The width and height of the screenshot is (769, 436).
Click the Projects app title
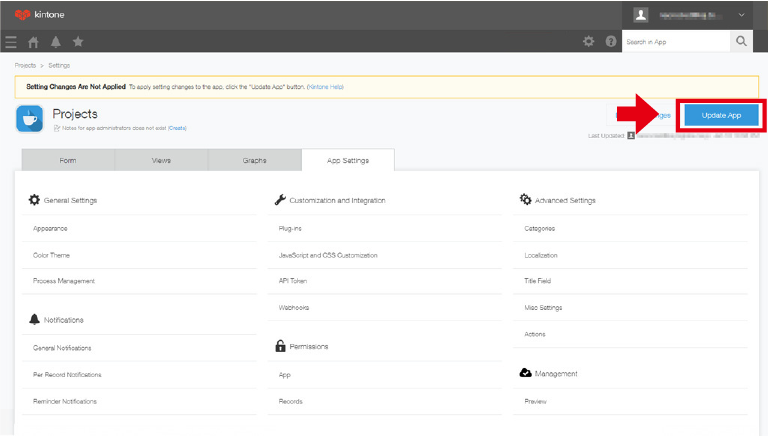(75, 114)
